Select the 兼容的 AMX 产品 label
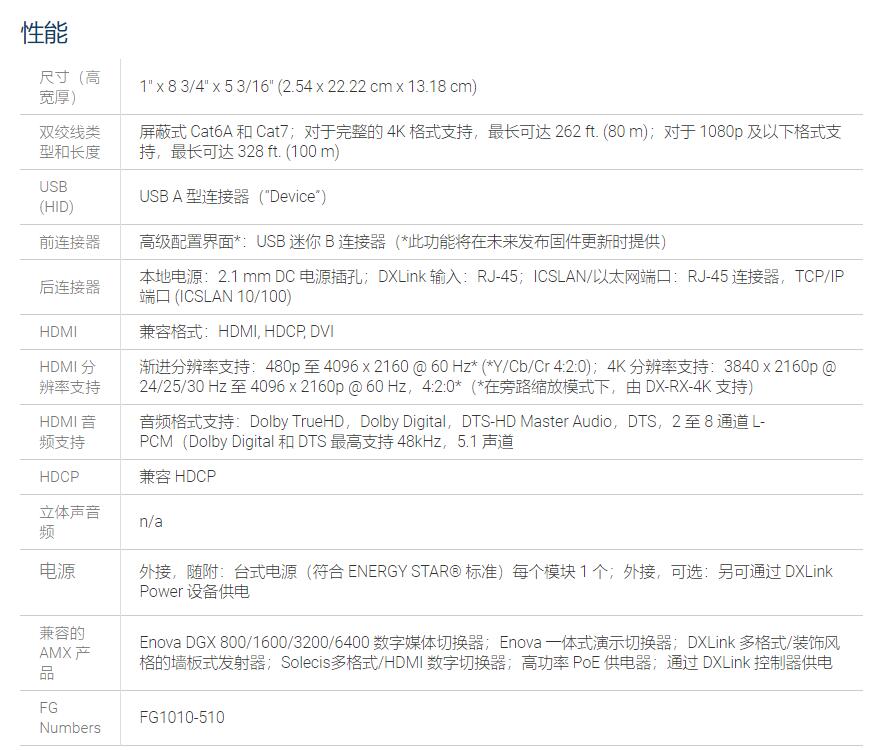The width and height of the screenshot is (891, 750). click(x=64, y=653)
